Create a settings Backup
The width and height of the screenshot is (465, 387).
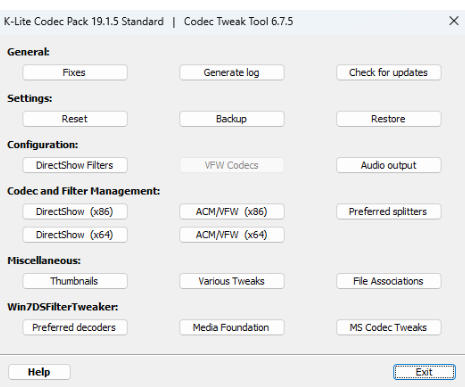(x=232, y=119)
